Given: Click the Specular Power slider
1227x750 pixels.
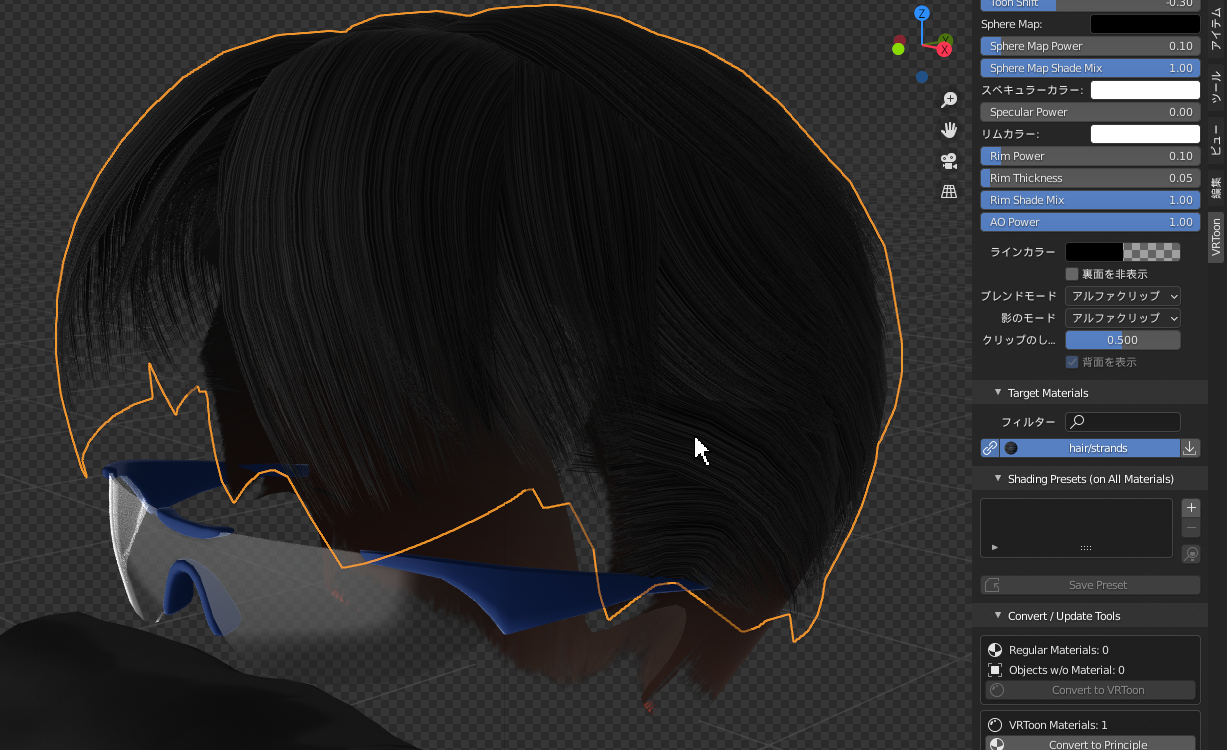Looking at the screenshot, I should coord(1090,112).
